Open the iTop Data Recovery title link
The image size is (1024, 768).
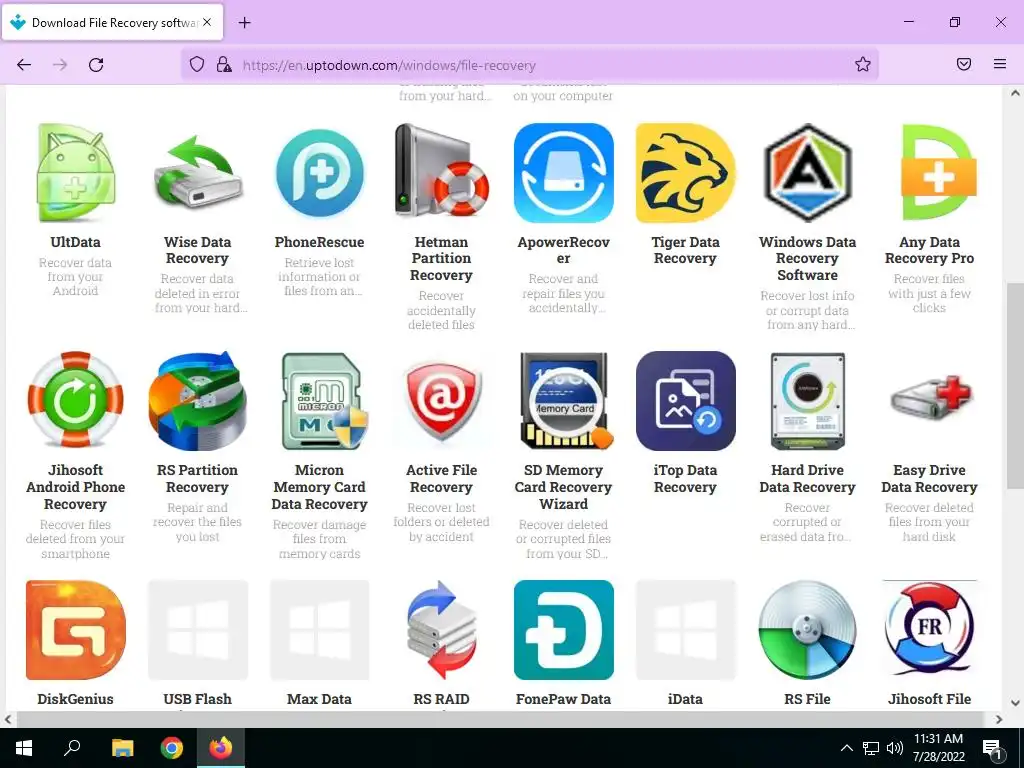(x=686, y=479)
